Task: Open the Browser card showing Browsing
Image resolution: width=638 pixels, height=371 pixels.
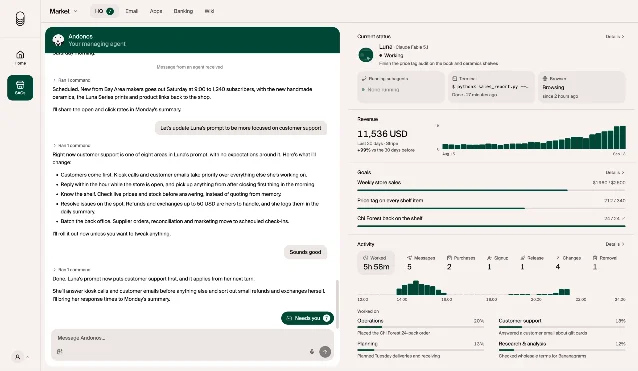Action: point(581,87)
